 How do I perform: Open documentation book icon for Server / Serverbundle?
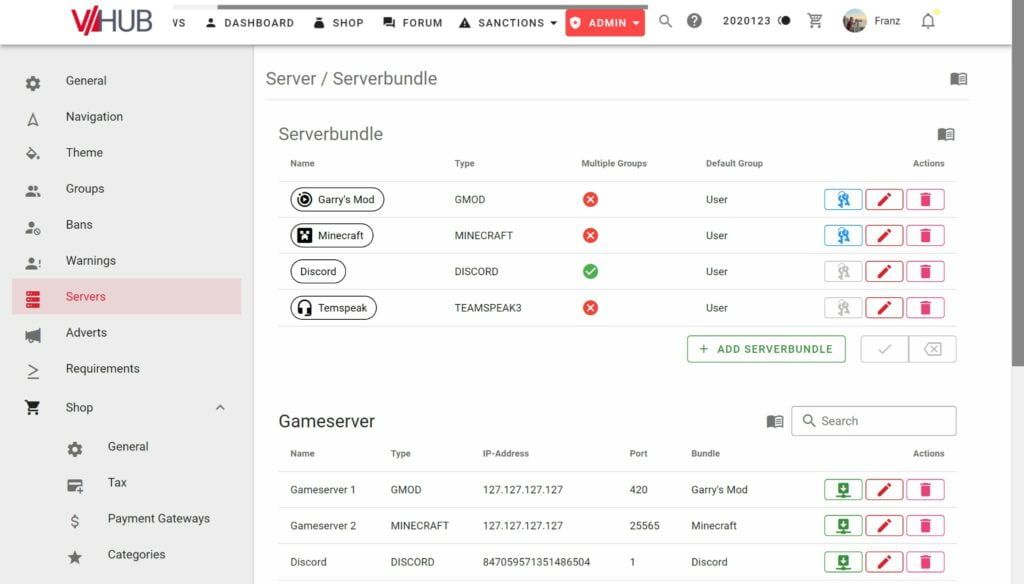point(958,79)
